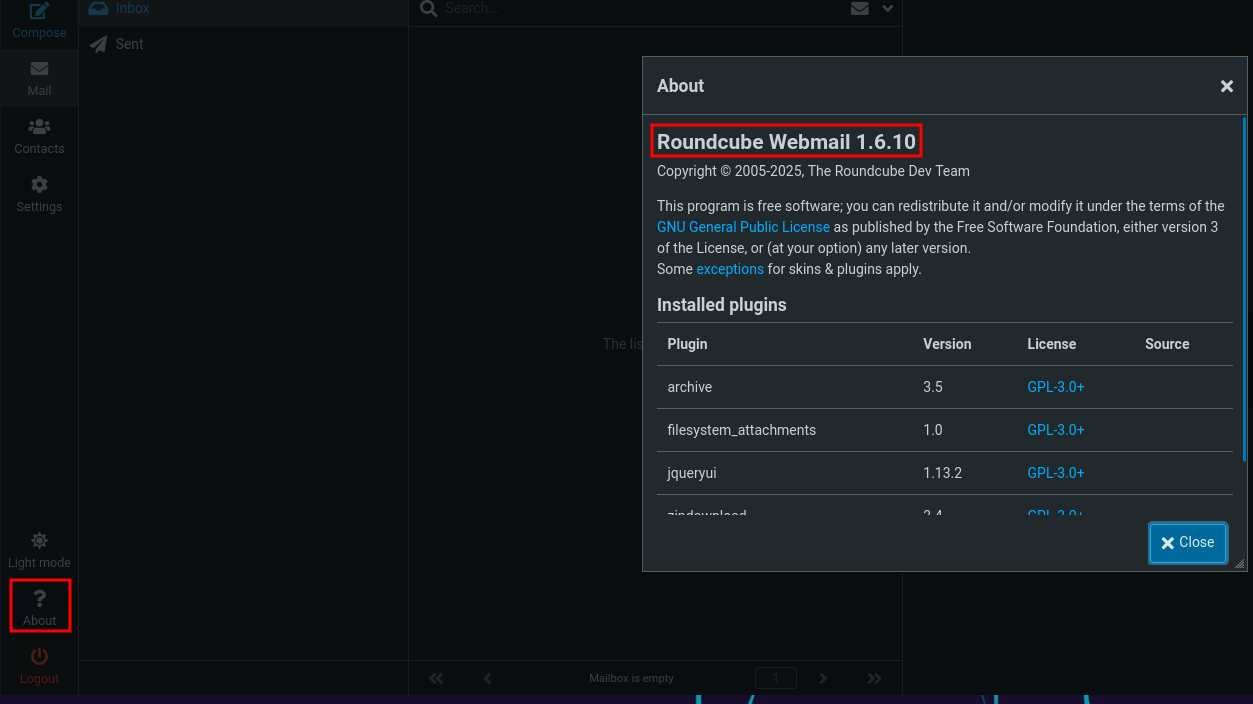The image size is (1253, 704).
Task: Open filesystem_attachments GPL-3.0+ license link
Action: (x=1056, y=430)
